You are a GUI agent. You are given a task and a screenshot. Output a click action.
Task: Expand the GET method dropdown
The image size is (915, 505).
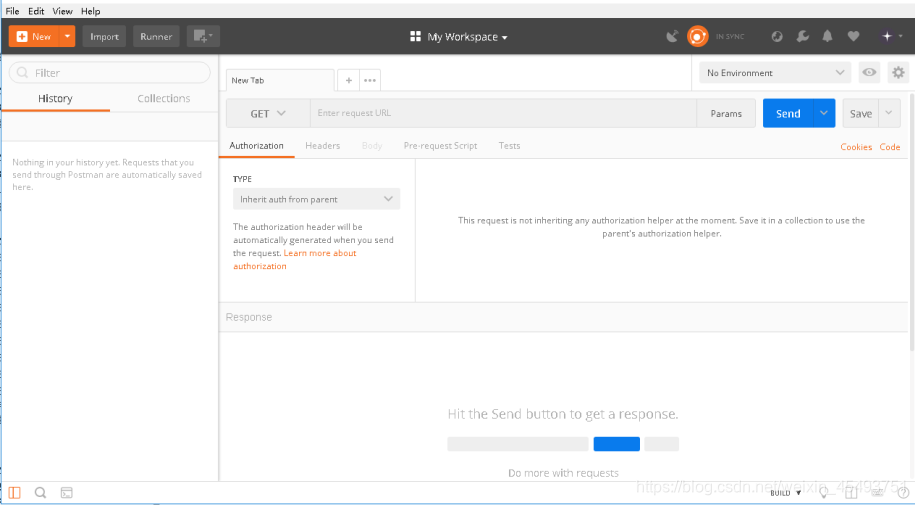click(x=268, y=113)
